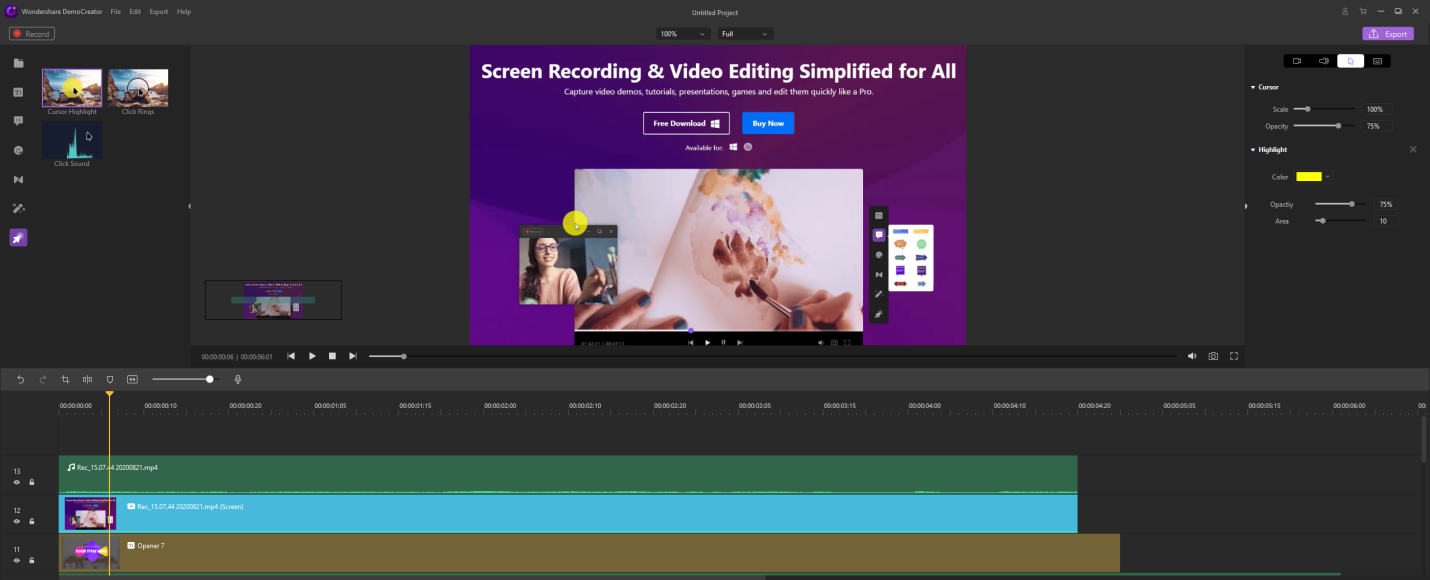Toggle lock on track 13
This screenshot has height=580, width=1430.
tap(32, 482)
